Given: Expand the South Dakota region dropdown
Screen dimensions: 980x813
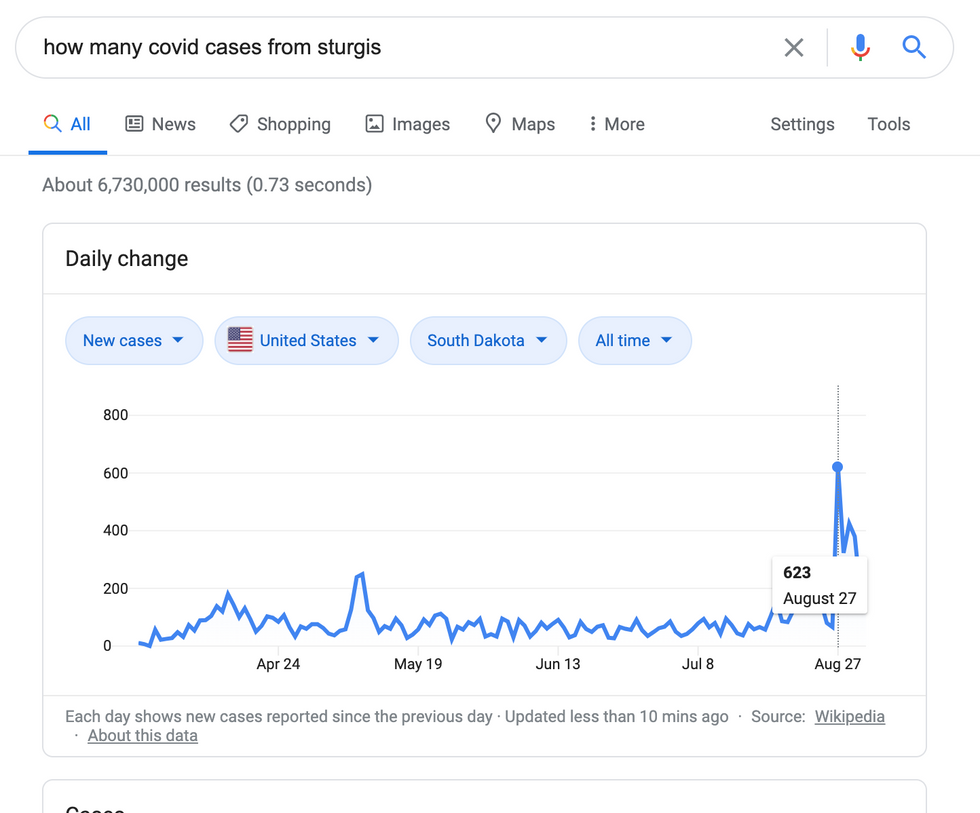Looking at the screenshot, I should (x=488, y=341).
